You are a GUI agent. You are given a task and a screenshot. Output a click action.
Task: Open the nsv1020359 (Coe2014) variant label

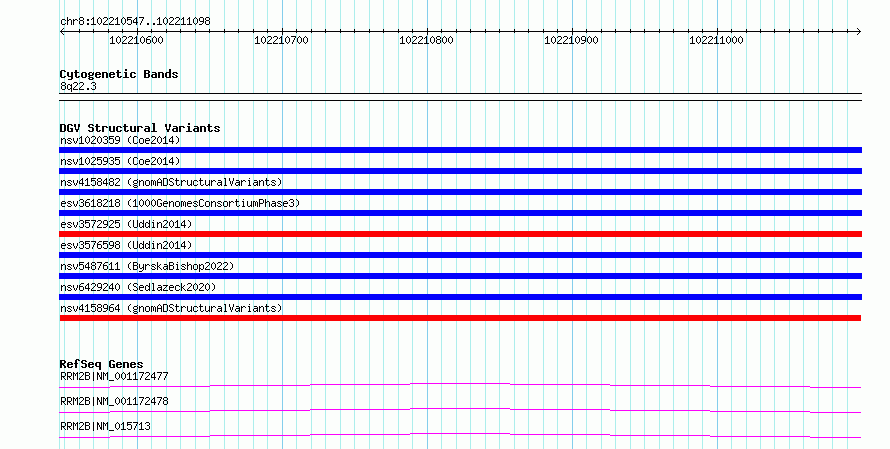120,140
